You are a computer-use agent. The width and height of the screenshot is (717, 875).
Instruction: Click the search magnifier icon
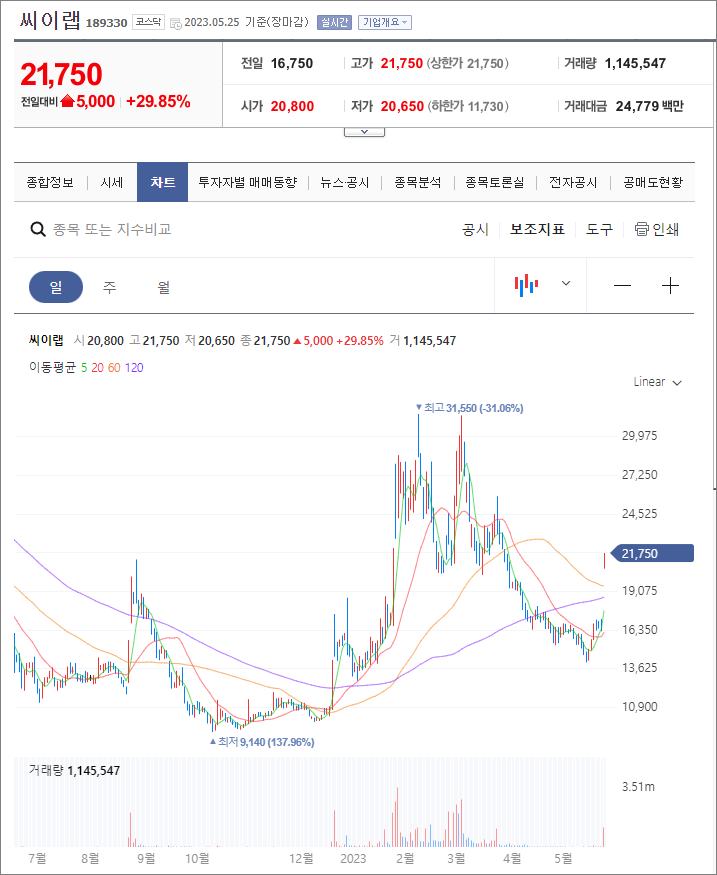click(x=37, y=229)
